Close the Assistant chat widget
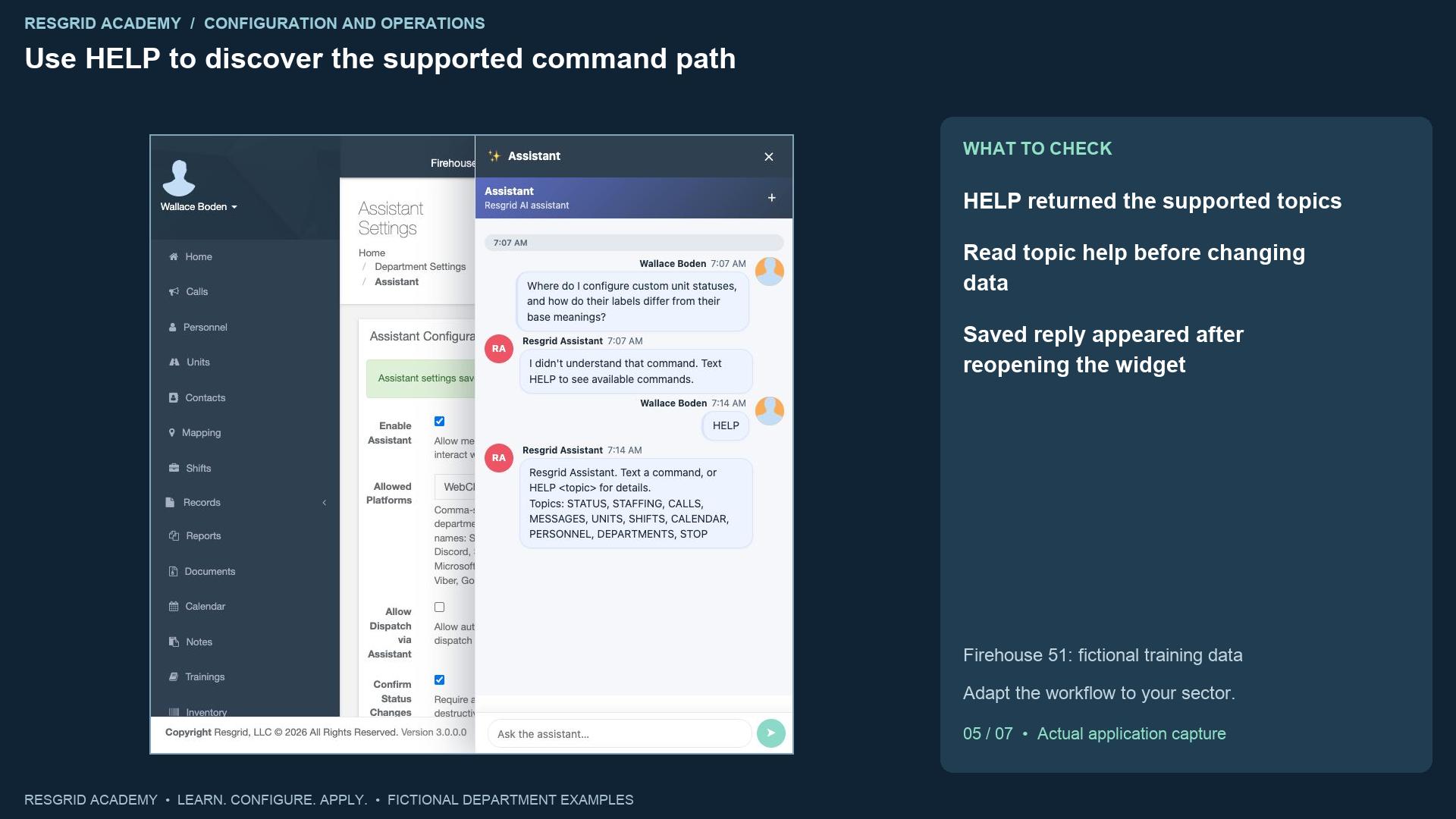The image size is (1456, 819). [769, 157]
